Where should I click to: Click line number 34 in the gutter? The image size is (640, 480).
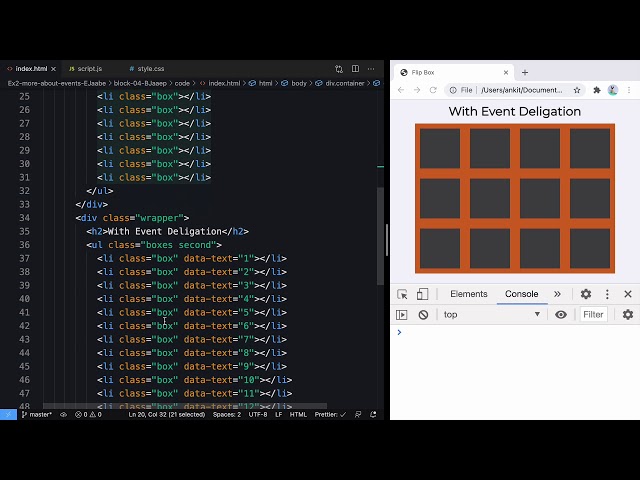coord(24,218)
